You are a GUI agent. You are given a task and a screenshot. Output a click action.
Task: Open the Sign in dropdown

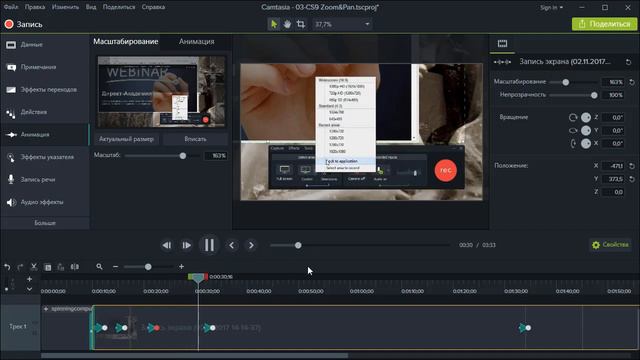coord(551,7)
